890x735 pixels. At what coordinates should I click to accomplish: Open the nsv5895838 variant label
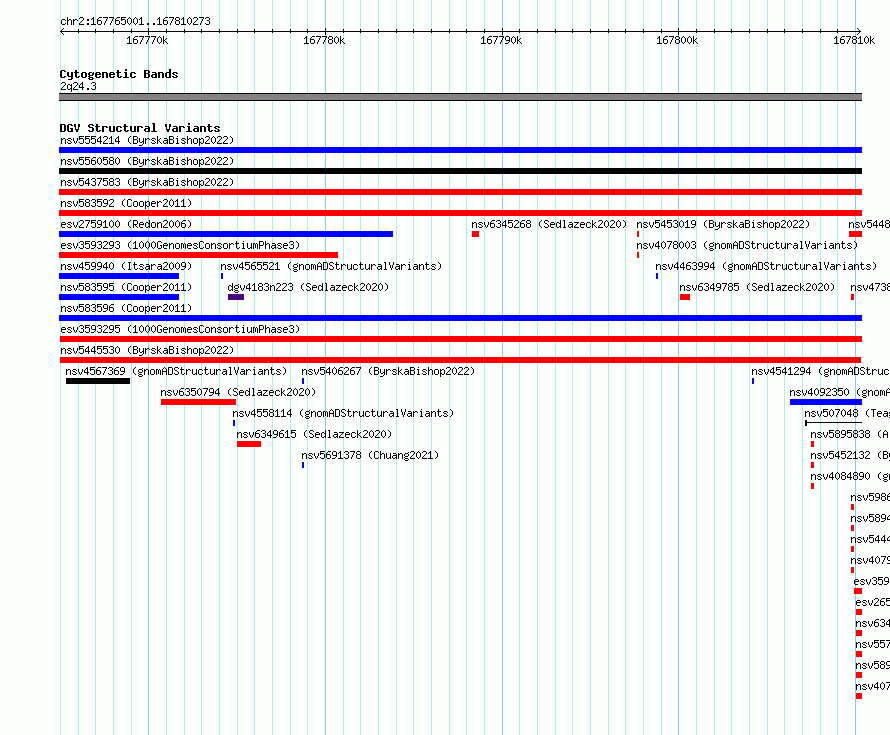(x=850, y=434)
